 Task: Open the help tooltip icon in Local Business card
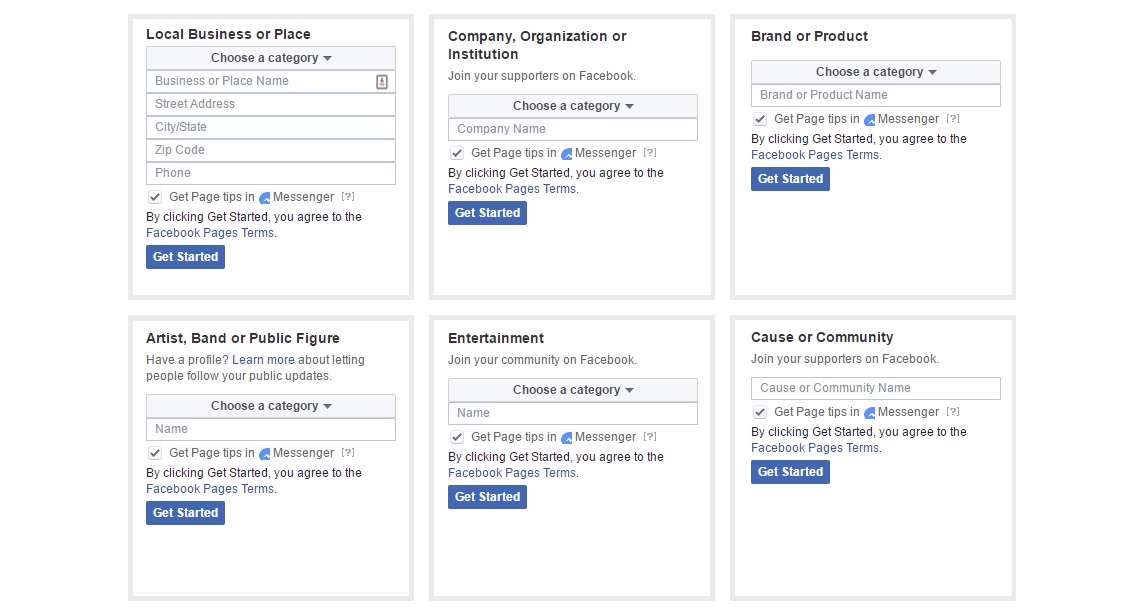tap(348, 197)
